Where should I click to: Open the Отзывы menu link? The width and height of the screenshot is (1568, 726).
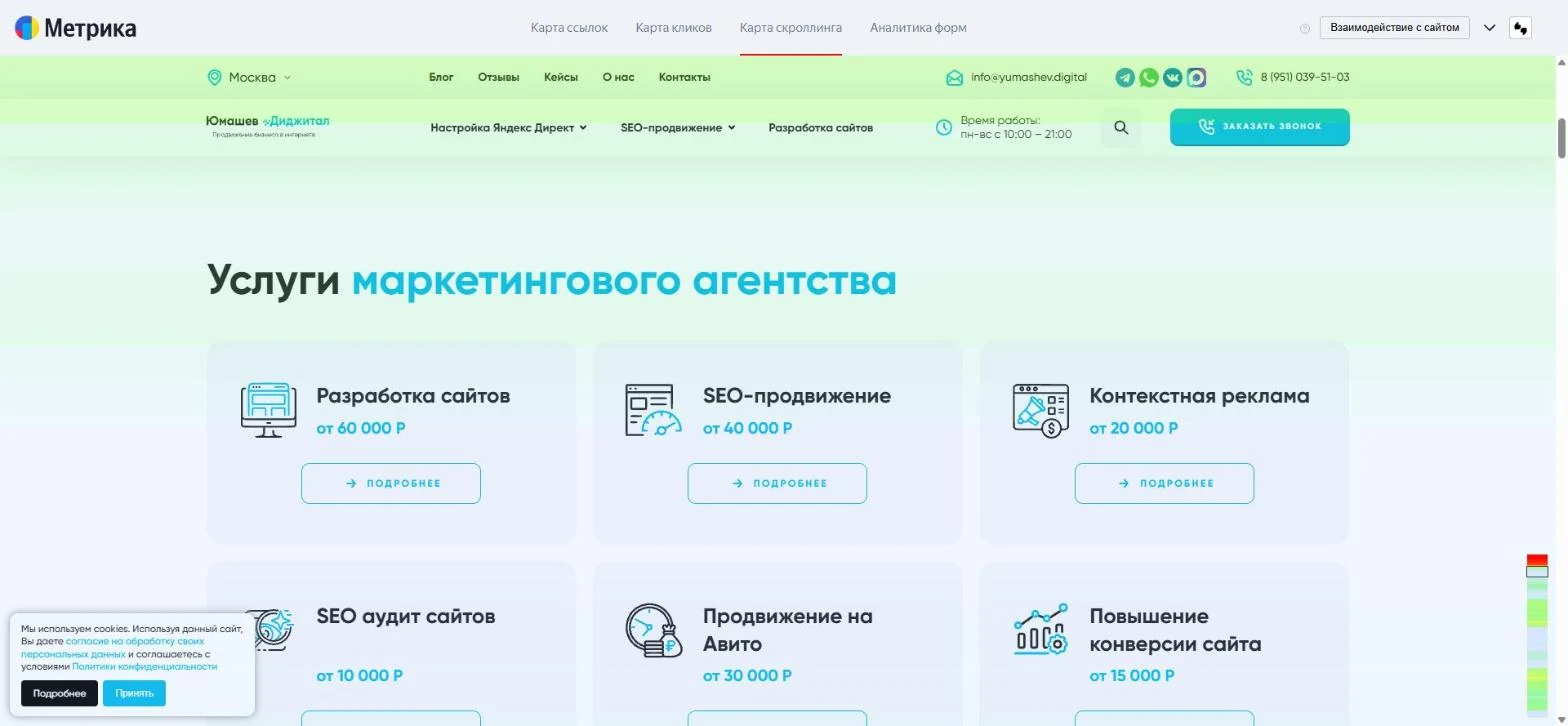click(x=498, y=77)
